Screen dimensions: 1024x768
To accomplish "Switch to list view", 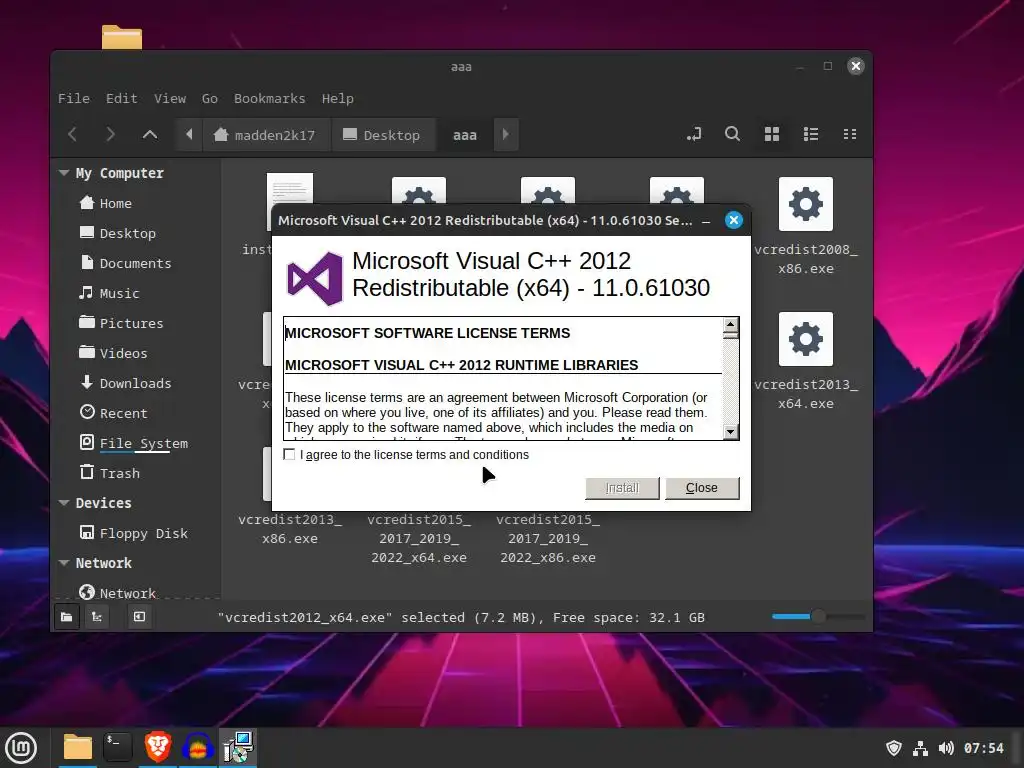I will 810,134.
